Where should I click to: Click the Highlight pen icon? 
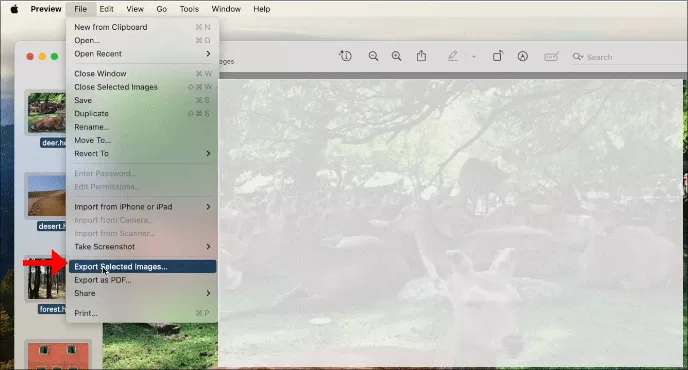(x=453, y=56)
